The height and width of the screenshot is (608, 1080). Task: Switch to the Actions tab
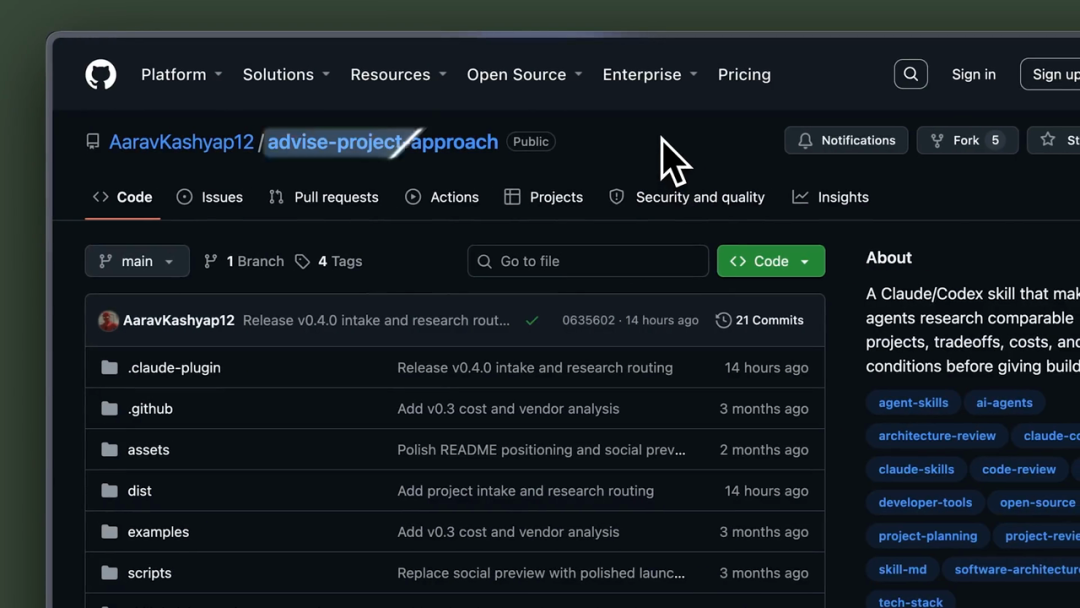(442, 197)
